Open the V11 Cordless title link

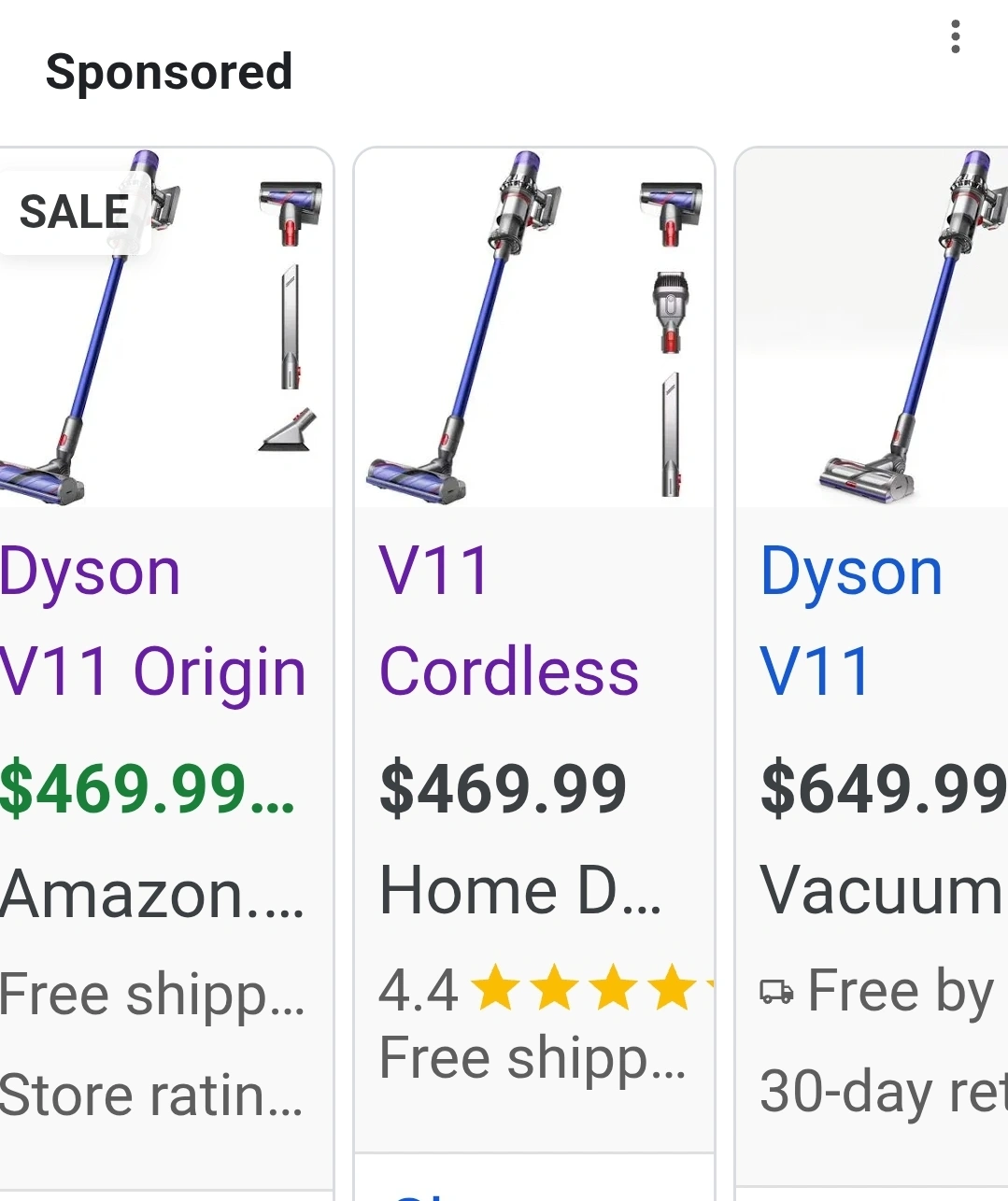(x=509, y=622)
